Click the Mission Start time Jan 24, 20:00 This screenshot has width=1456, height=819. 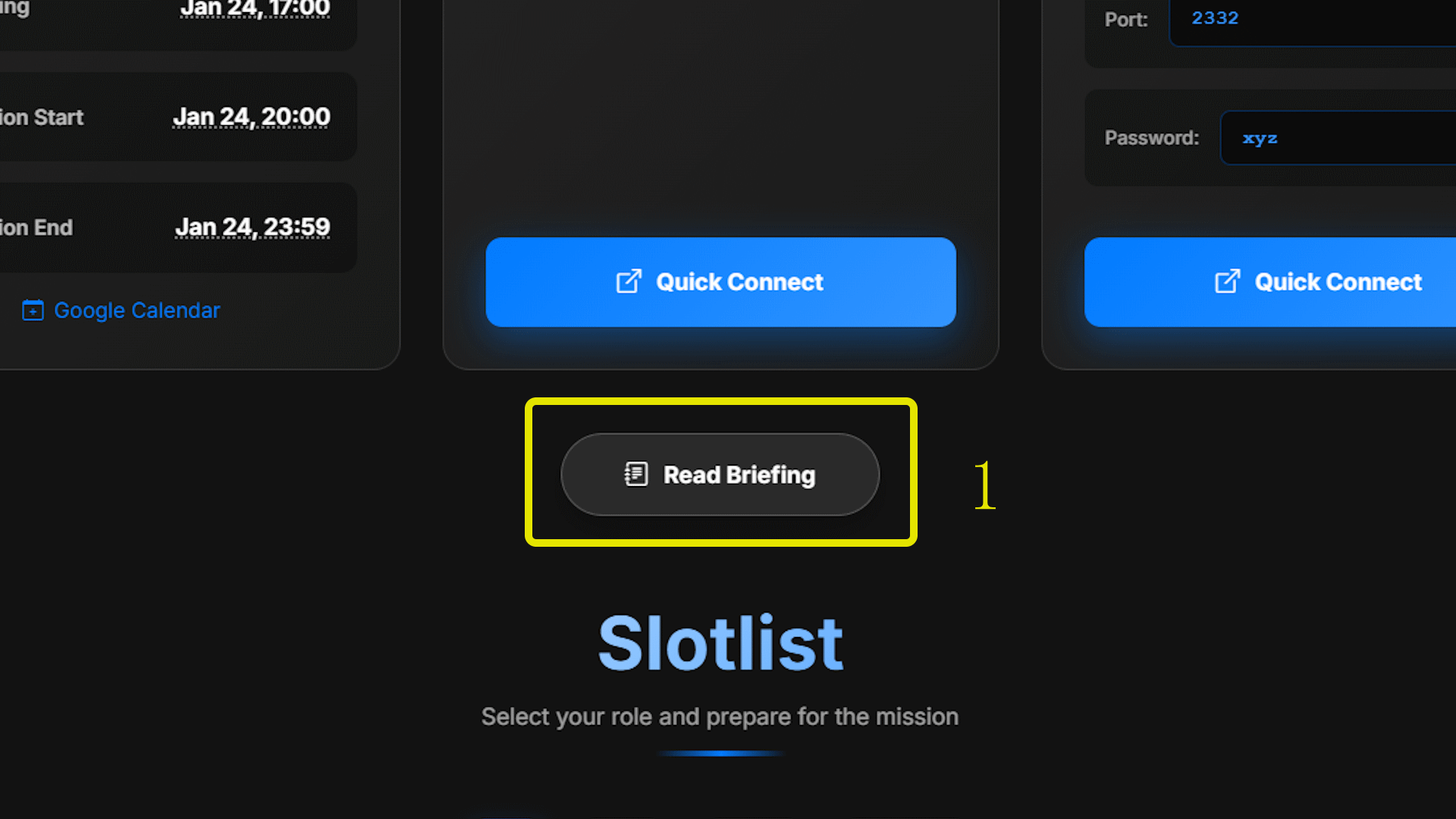253,117
